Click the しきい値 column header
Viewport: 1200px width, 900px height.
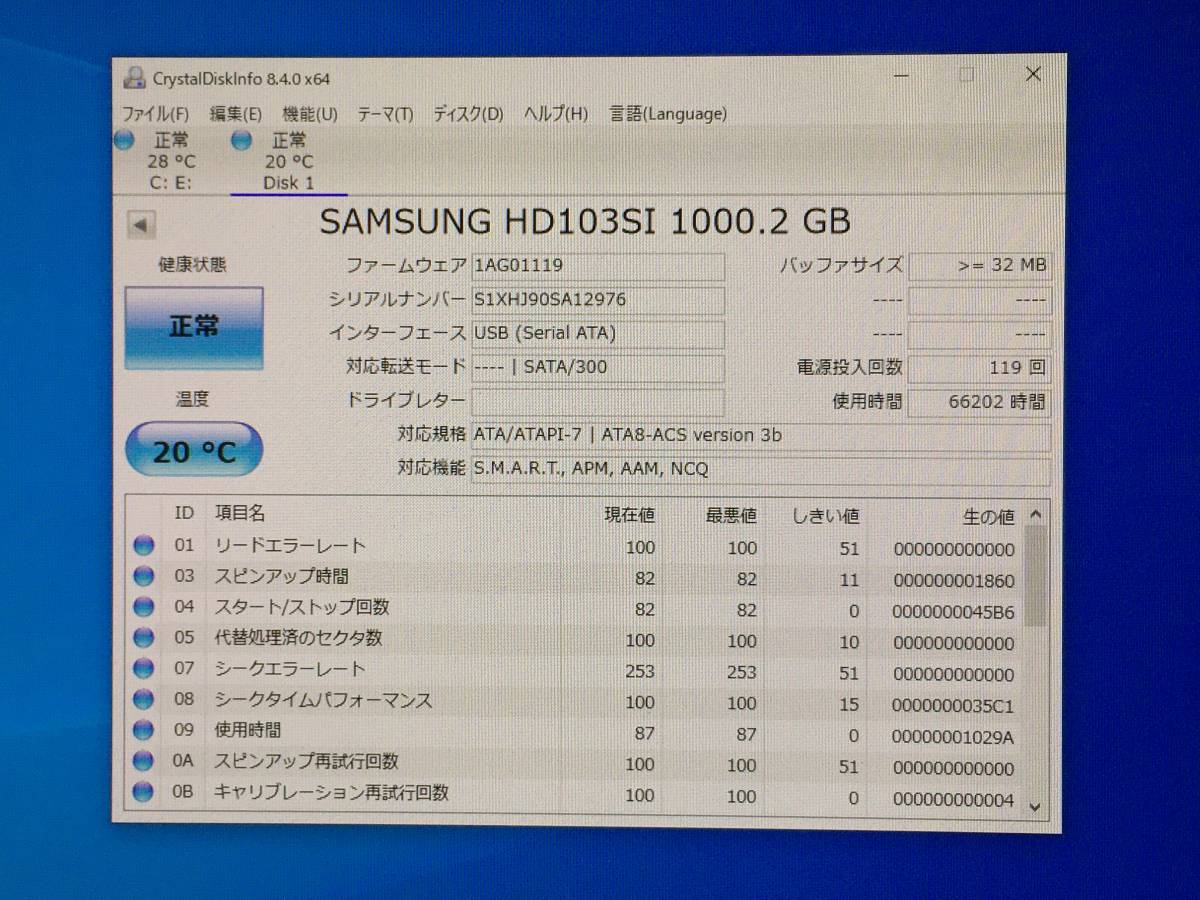tap(825, 516)
